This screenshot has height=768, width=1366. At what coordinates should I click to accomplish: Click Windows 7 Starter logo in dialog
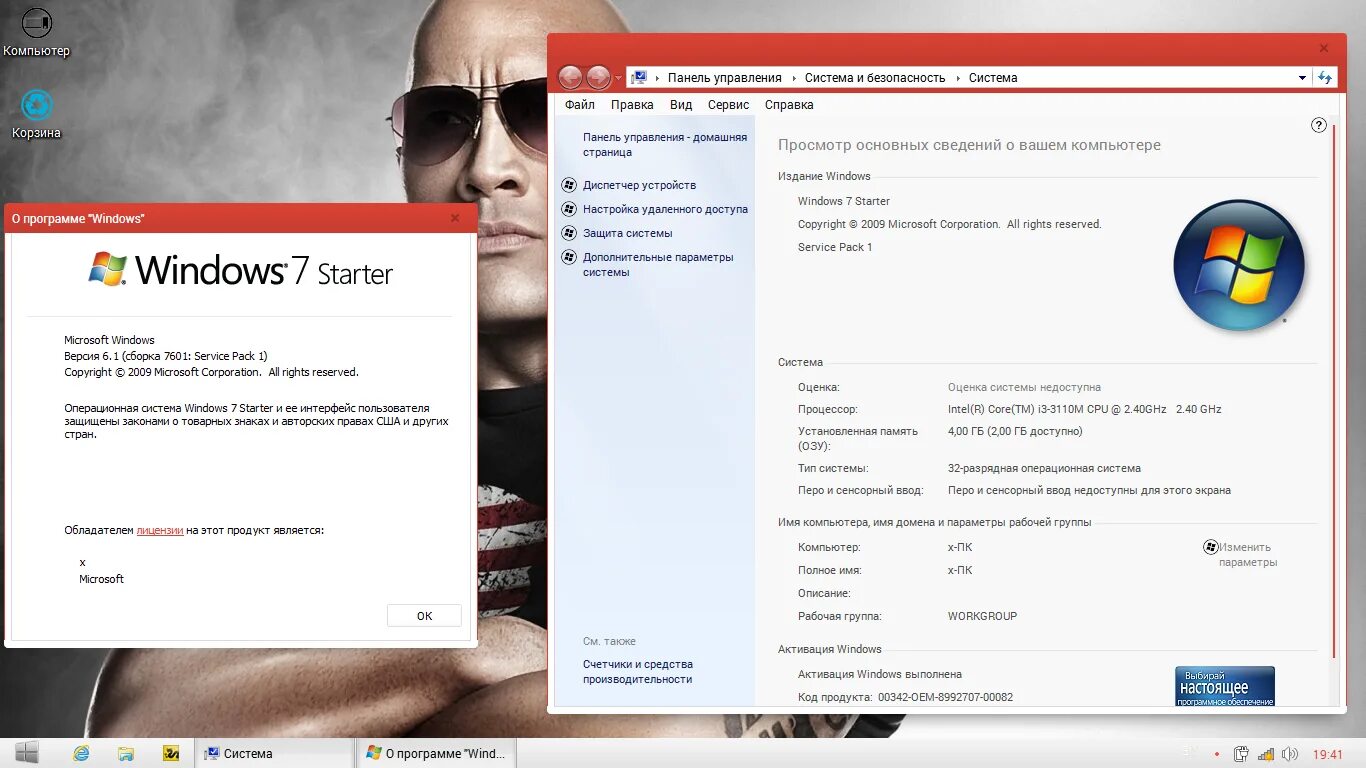coord(241,270)
